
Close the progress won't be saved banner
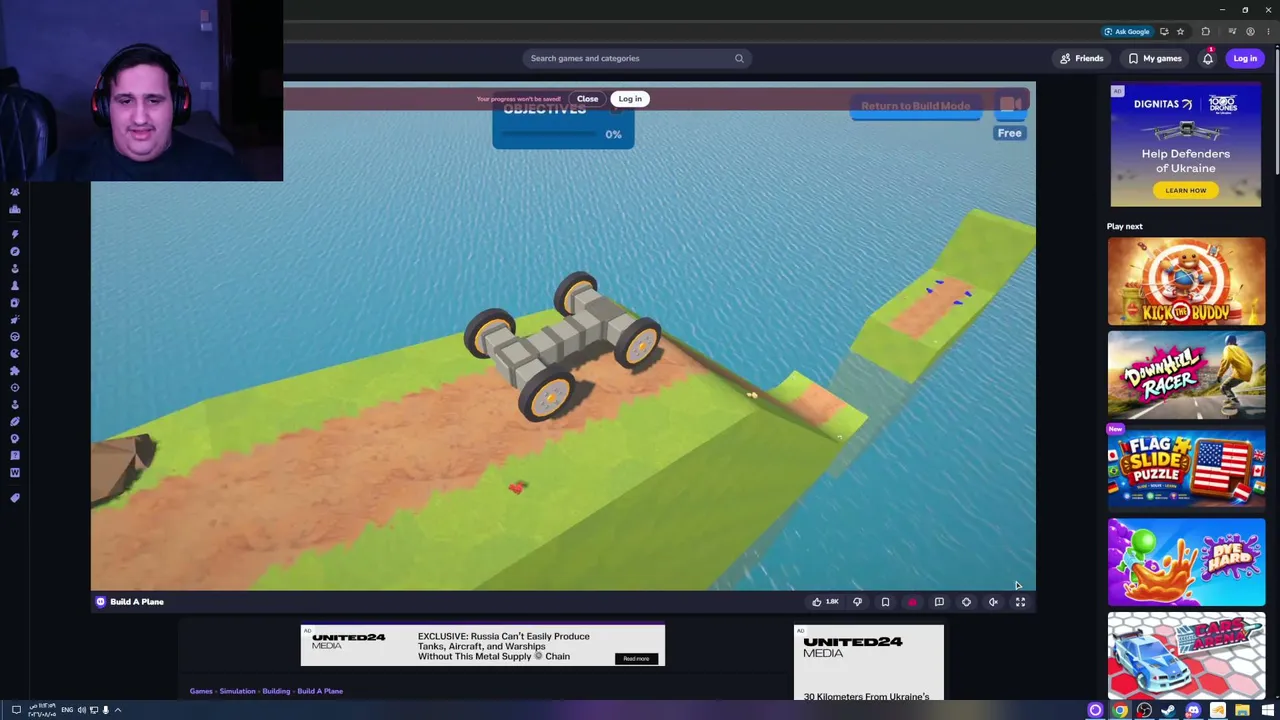coord(587,99)
